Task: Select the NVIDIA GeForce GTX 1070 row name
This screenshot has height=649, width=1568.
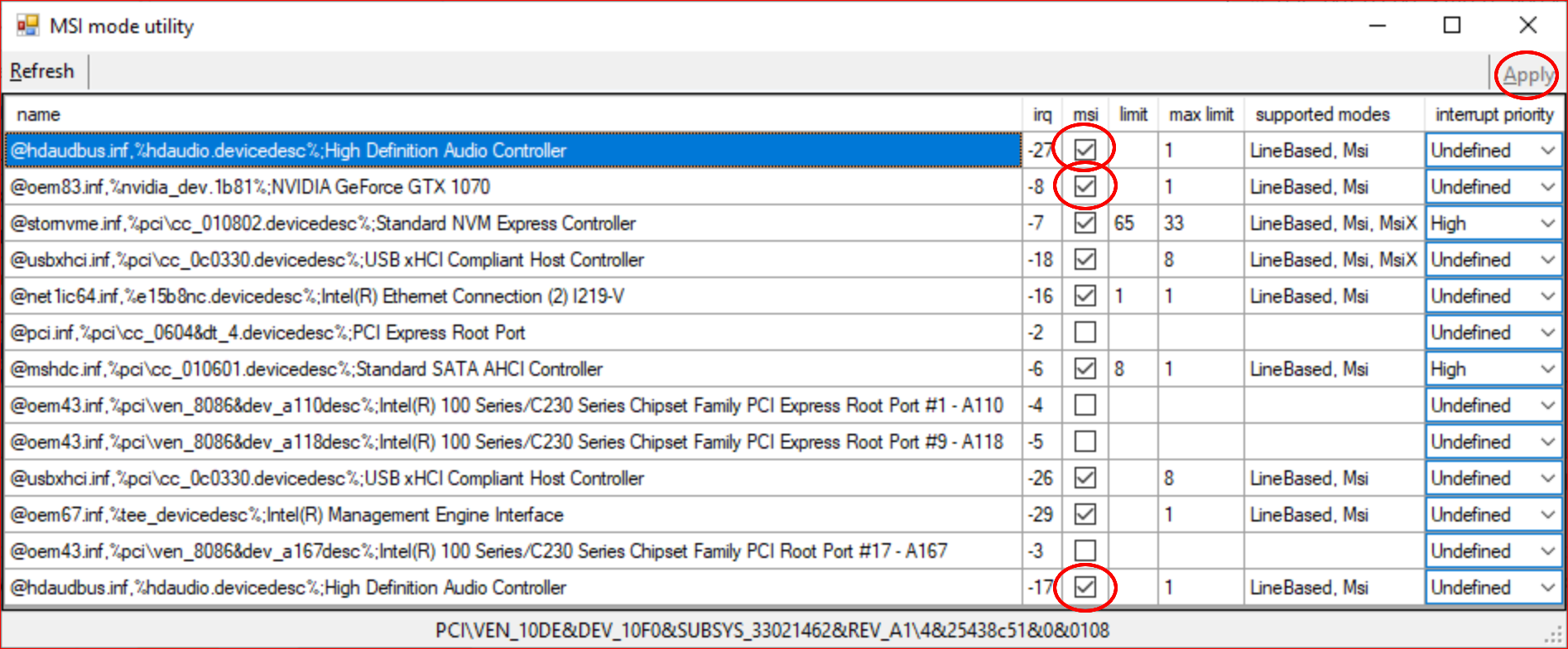Action: point(513,187)
